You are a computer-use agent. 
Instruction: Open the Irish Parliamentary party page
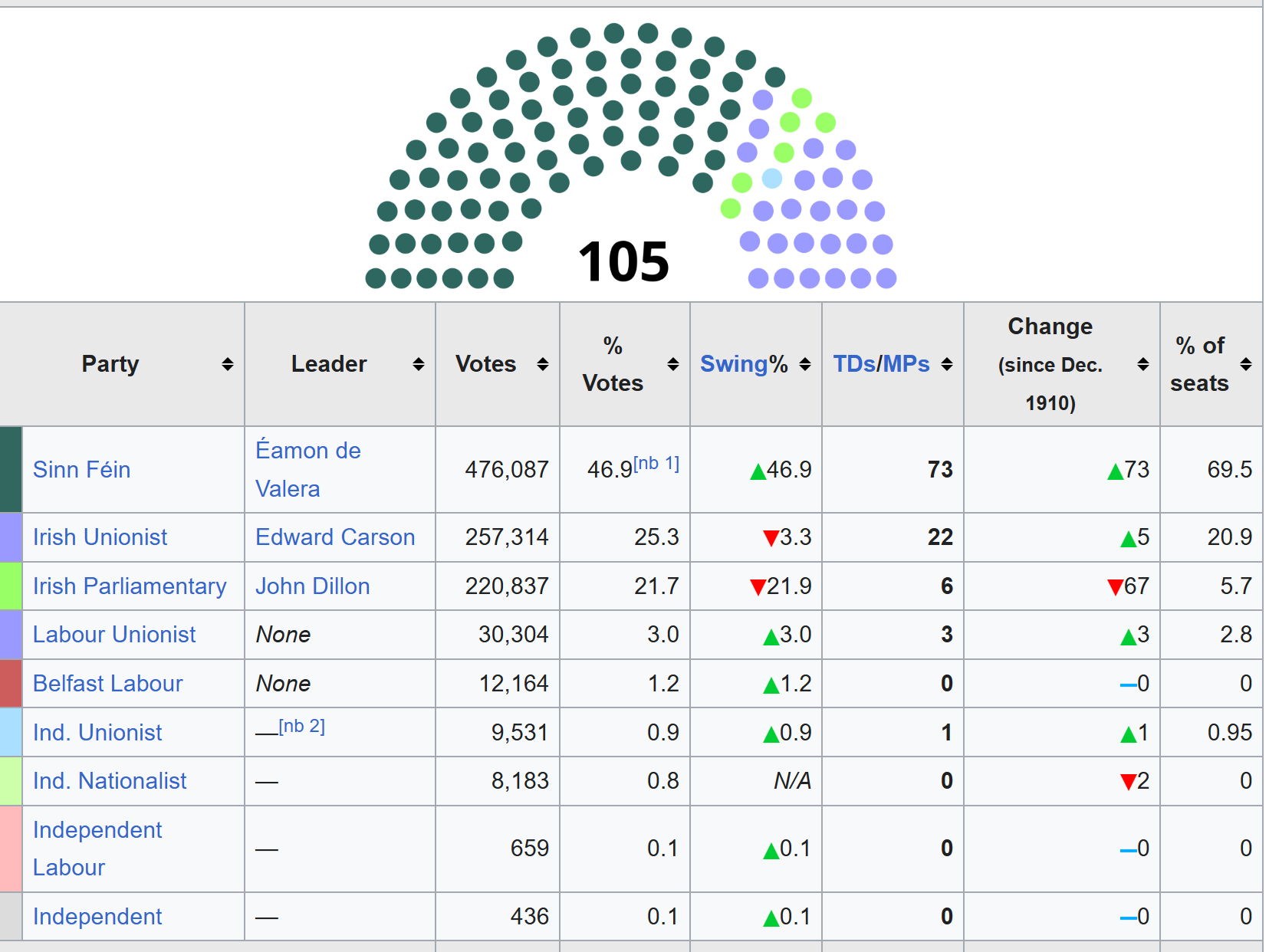point(129,586)
